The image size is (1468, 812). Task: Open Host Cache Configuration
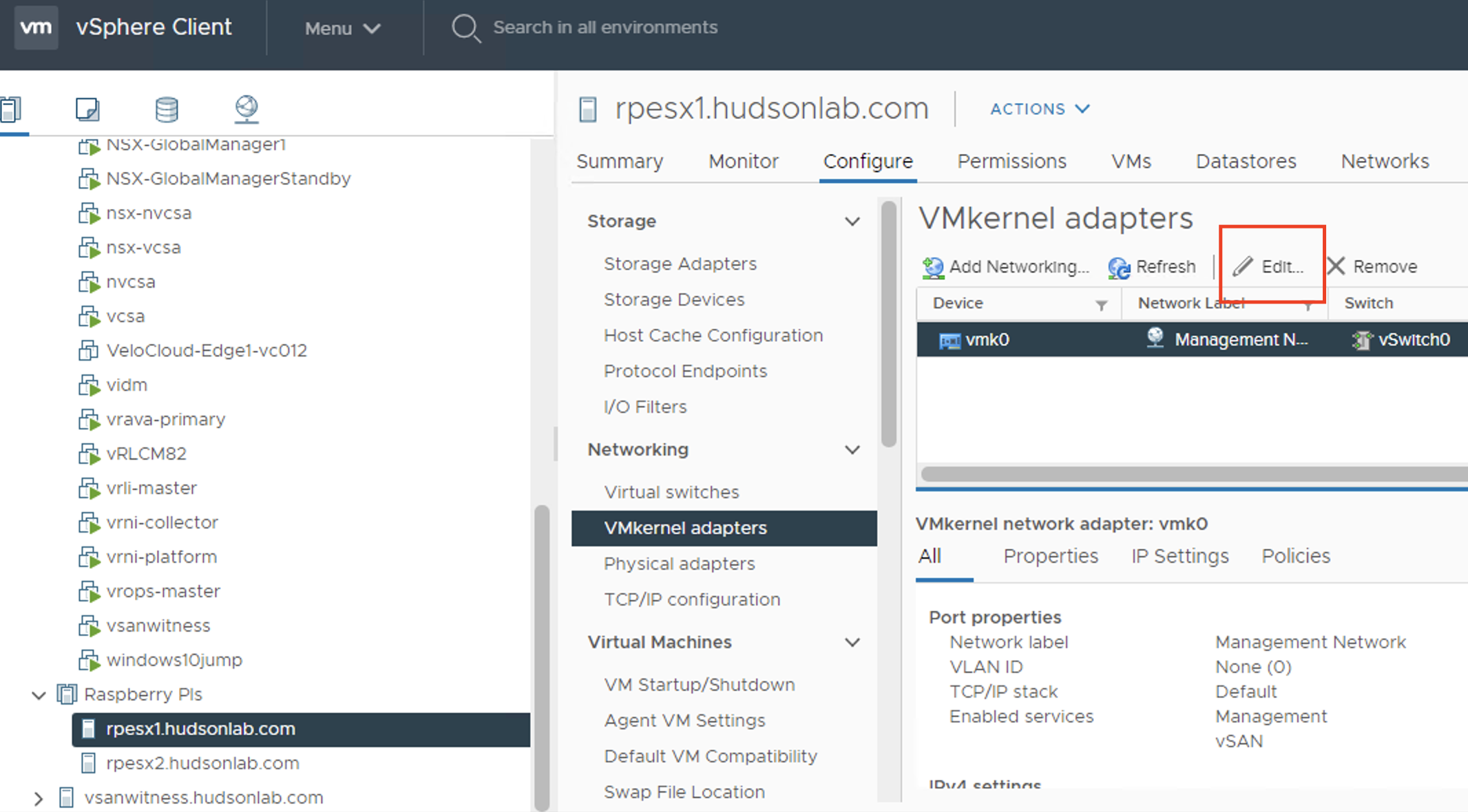coord(713,336)
